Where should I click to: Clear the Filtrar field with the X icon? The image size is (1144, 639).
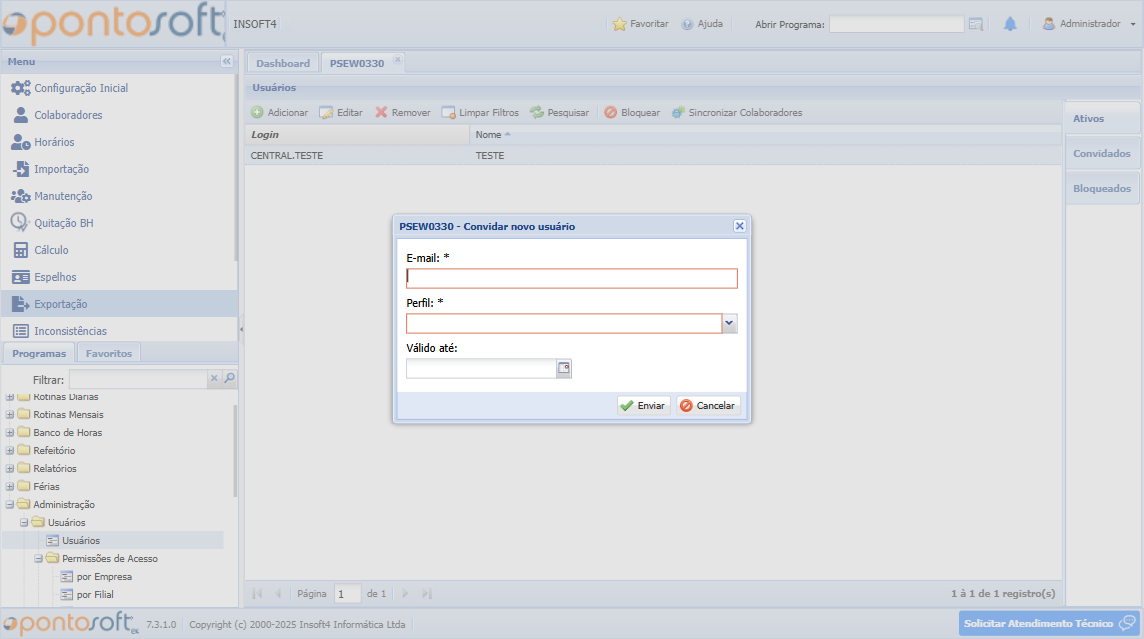coord(213,379)
